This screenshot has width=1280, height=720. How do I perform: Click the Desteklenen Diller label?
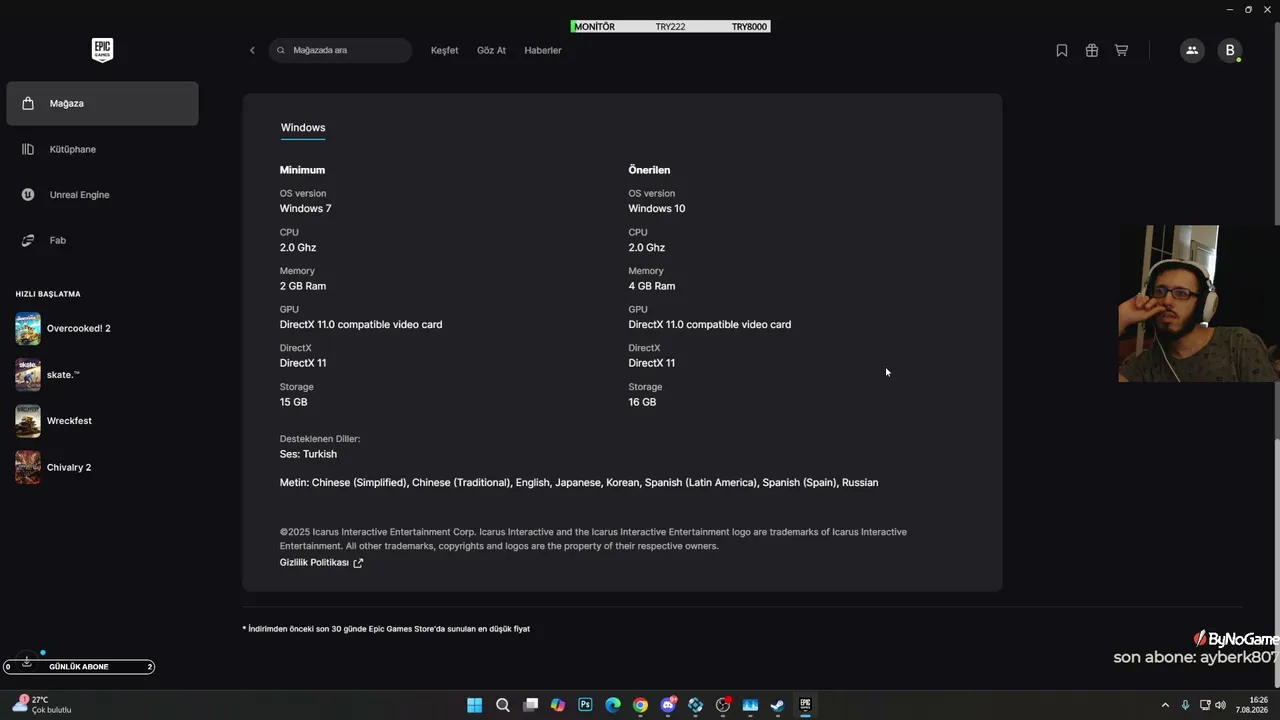pyautogui.click(x=320, y=439)
